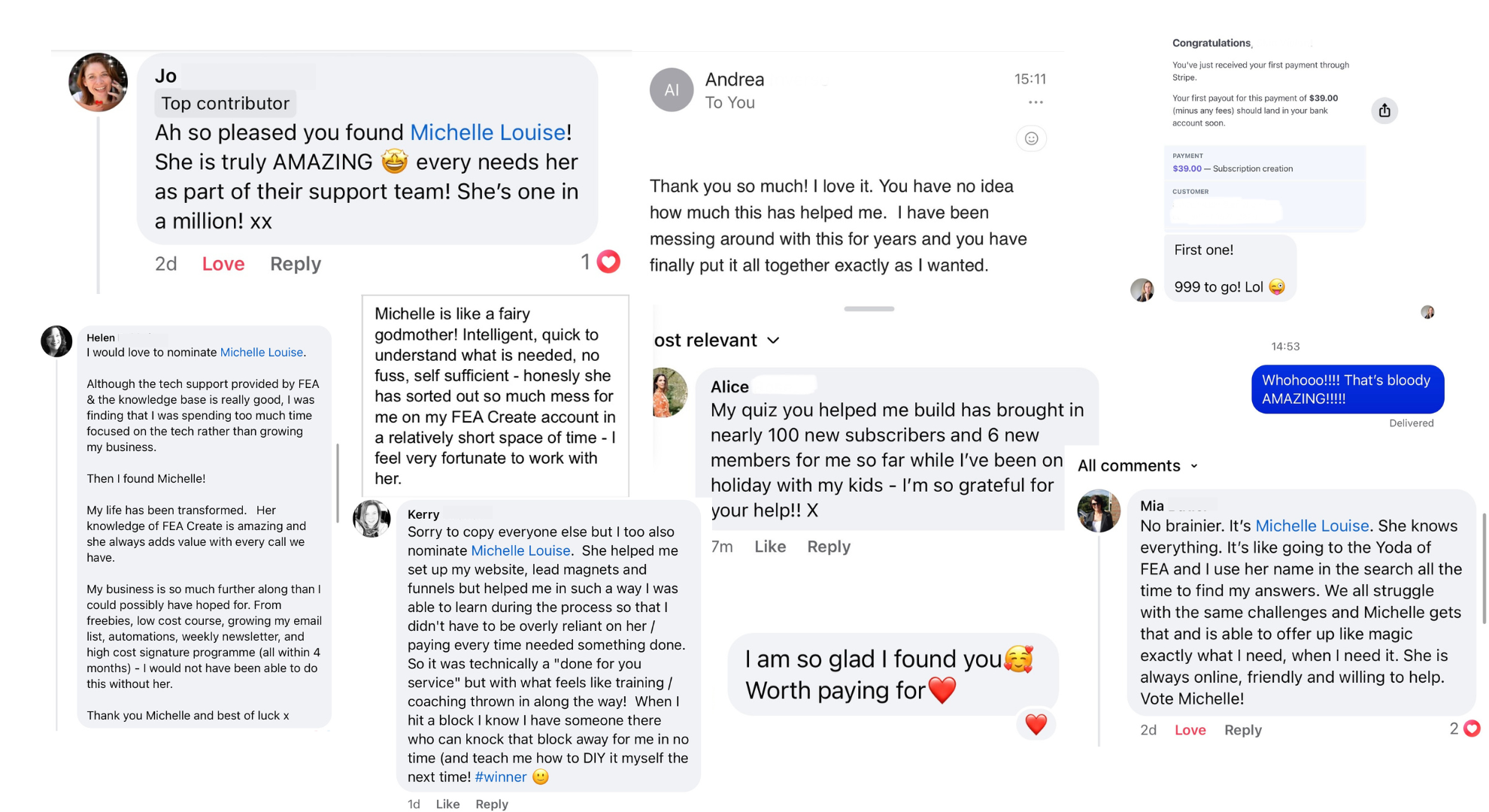Click Michelle Louise link in Mia's comment
The width and height of the screenshot is (1489, 812).
pyautogui.click(x=1312, y=526)
